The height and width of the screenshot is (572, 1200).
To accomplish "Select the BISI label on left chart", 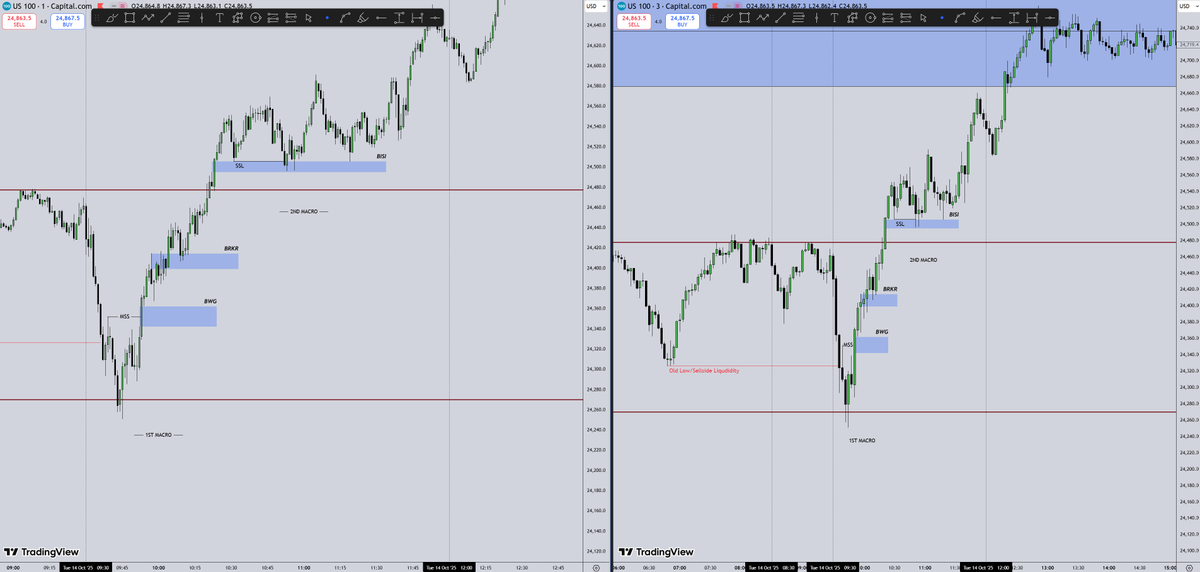I will click(x=381, y=157).
